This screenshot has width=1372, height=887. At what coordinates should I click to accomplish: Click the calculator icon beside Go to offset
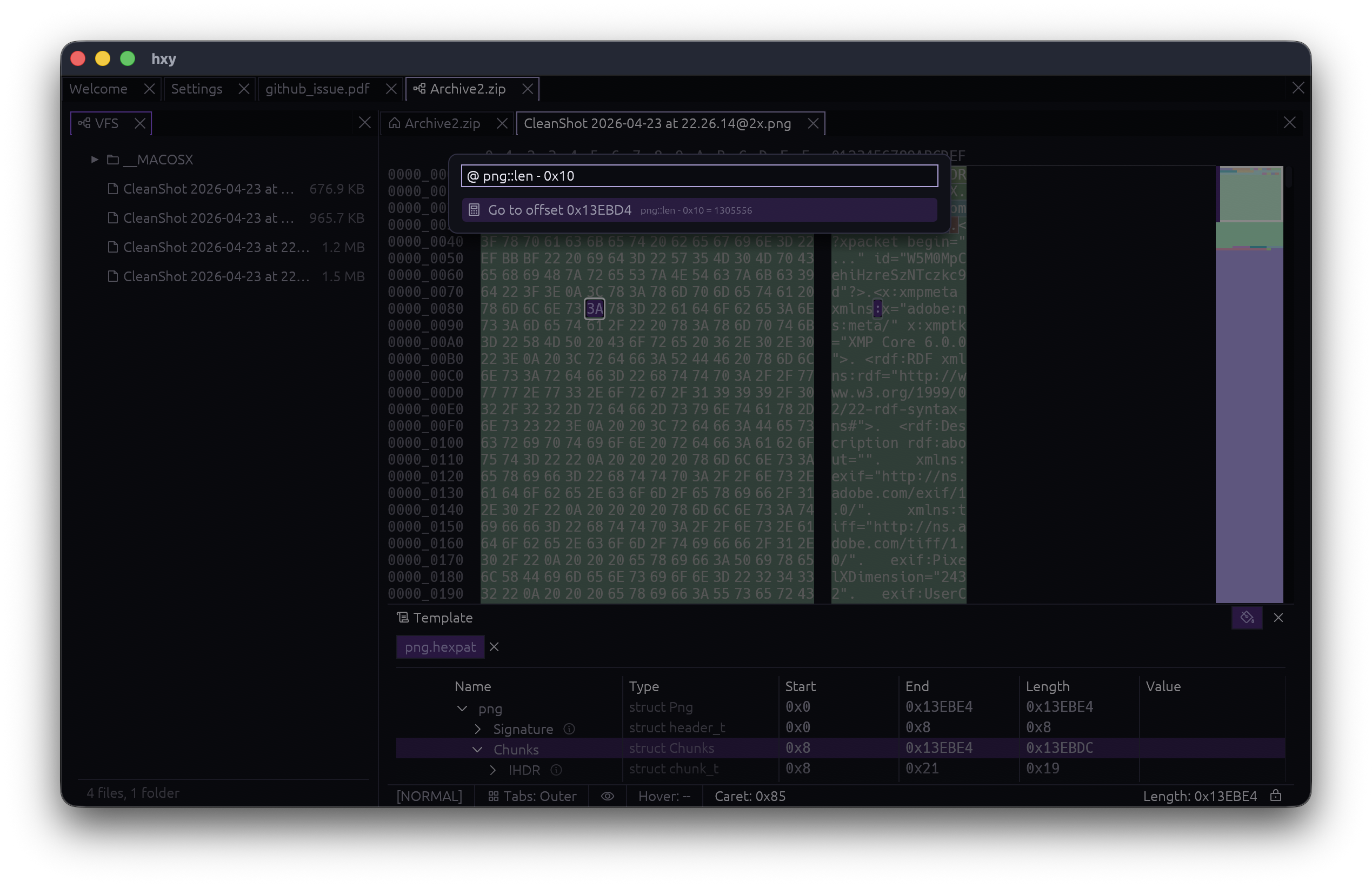click(x=474, y=210)
